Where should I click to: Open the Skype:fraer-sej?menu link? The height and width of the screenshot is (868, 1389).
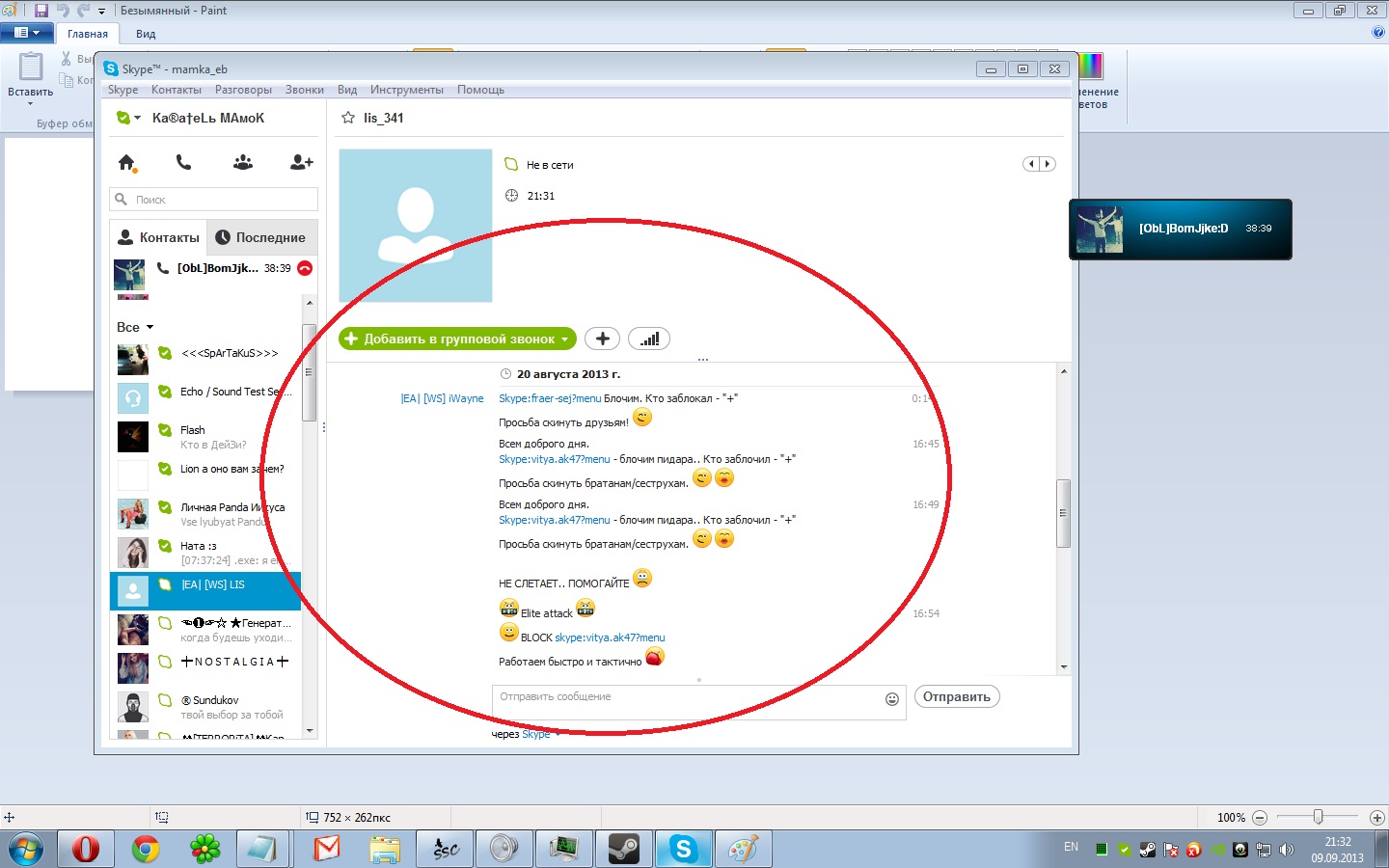[x=550, y=398]
